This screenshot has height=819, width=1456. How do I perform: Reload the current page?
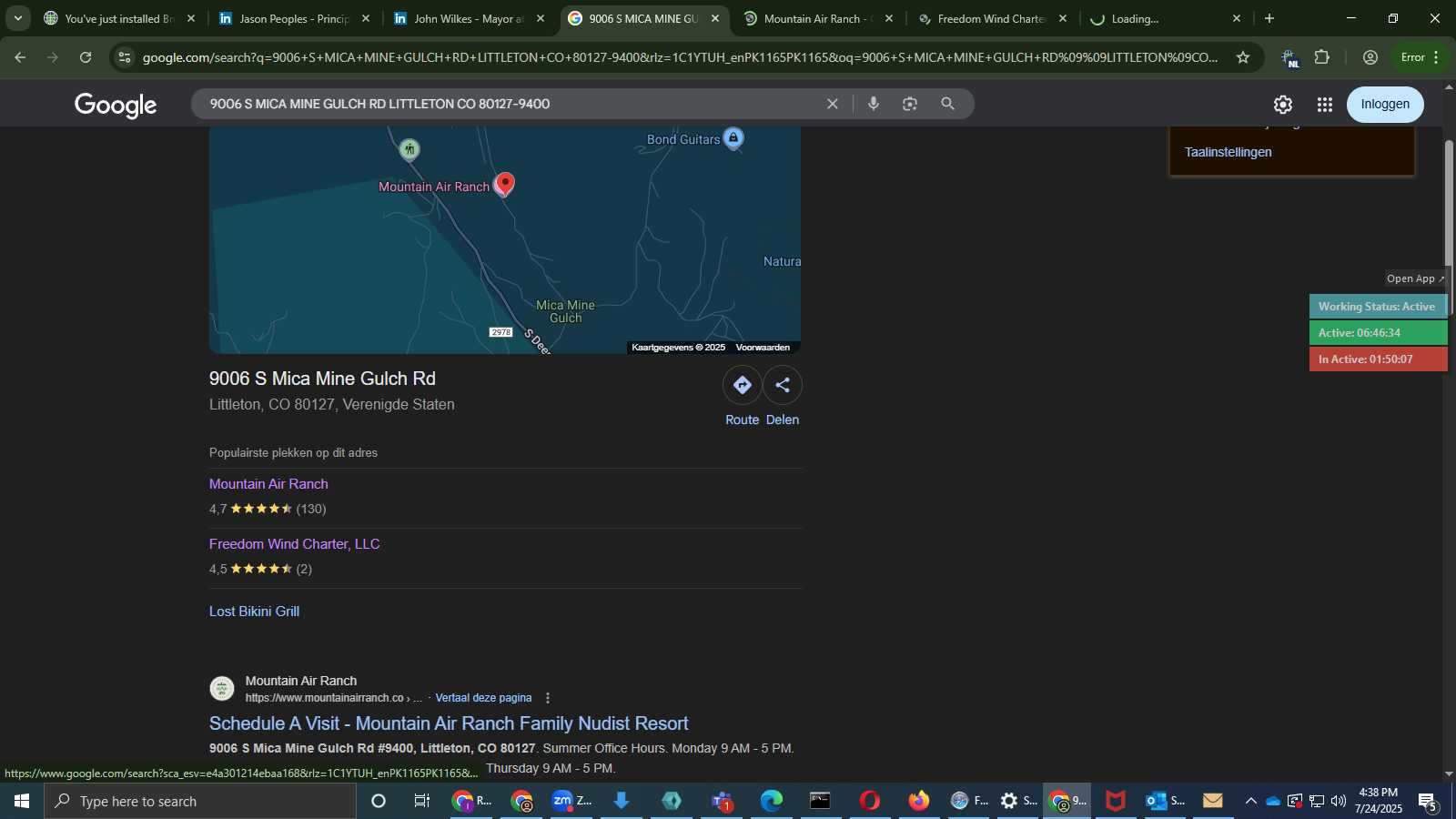pos(86,57)
